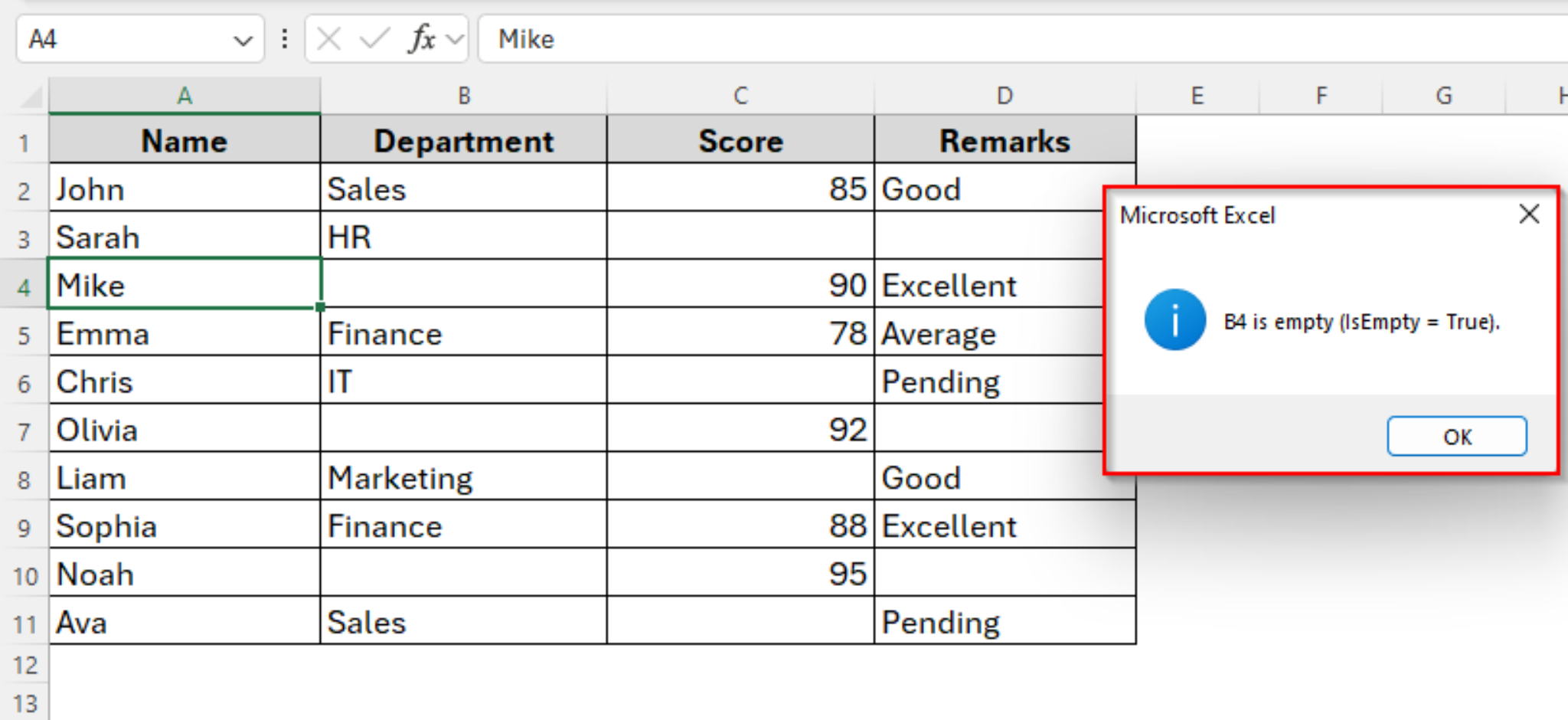This screenshot has height=720, width=1568.
Task: Select column A header
Action: pyautogui.click(x=184, y=96)
